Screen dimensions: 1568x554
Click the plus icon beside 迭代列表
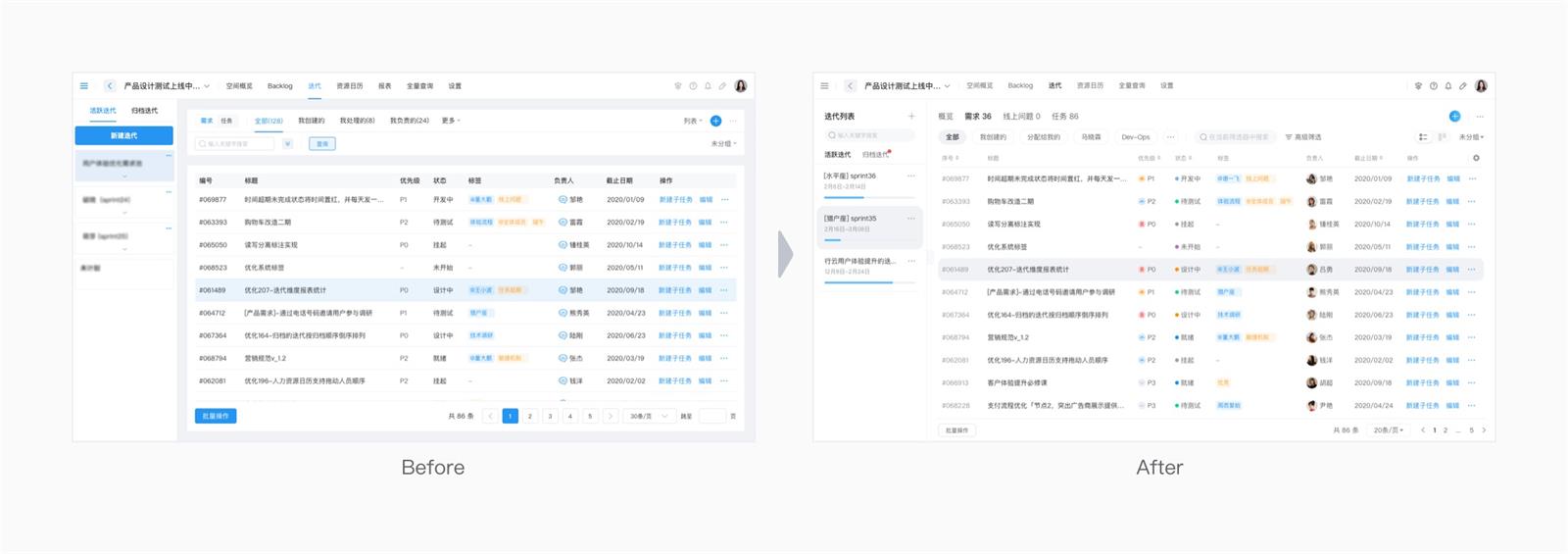pyautogui.click(x=910, y=117)
